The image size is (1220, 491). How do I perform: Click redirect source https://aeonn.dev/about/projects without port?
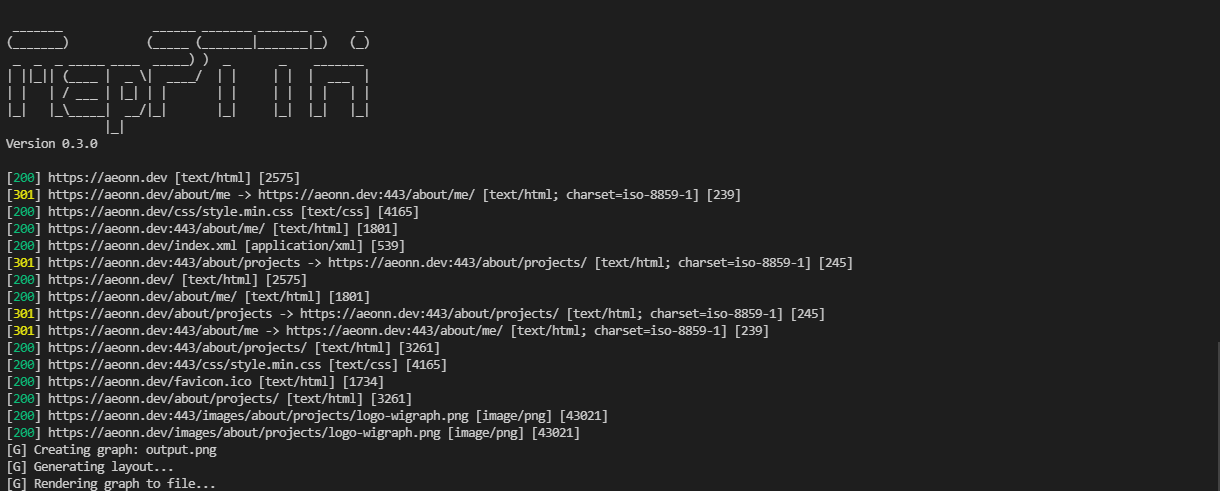point(160,314)
